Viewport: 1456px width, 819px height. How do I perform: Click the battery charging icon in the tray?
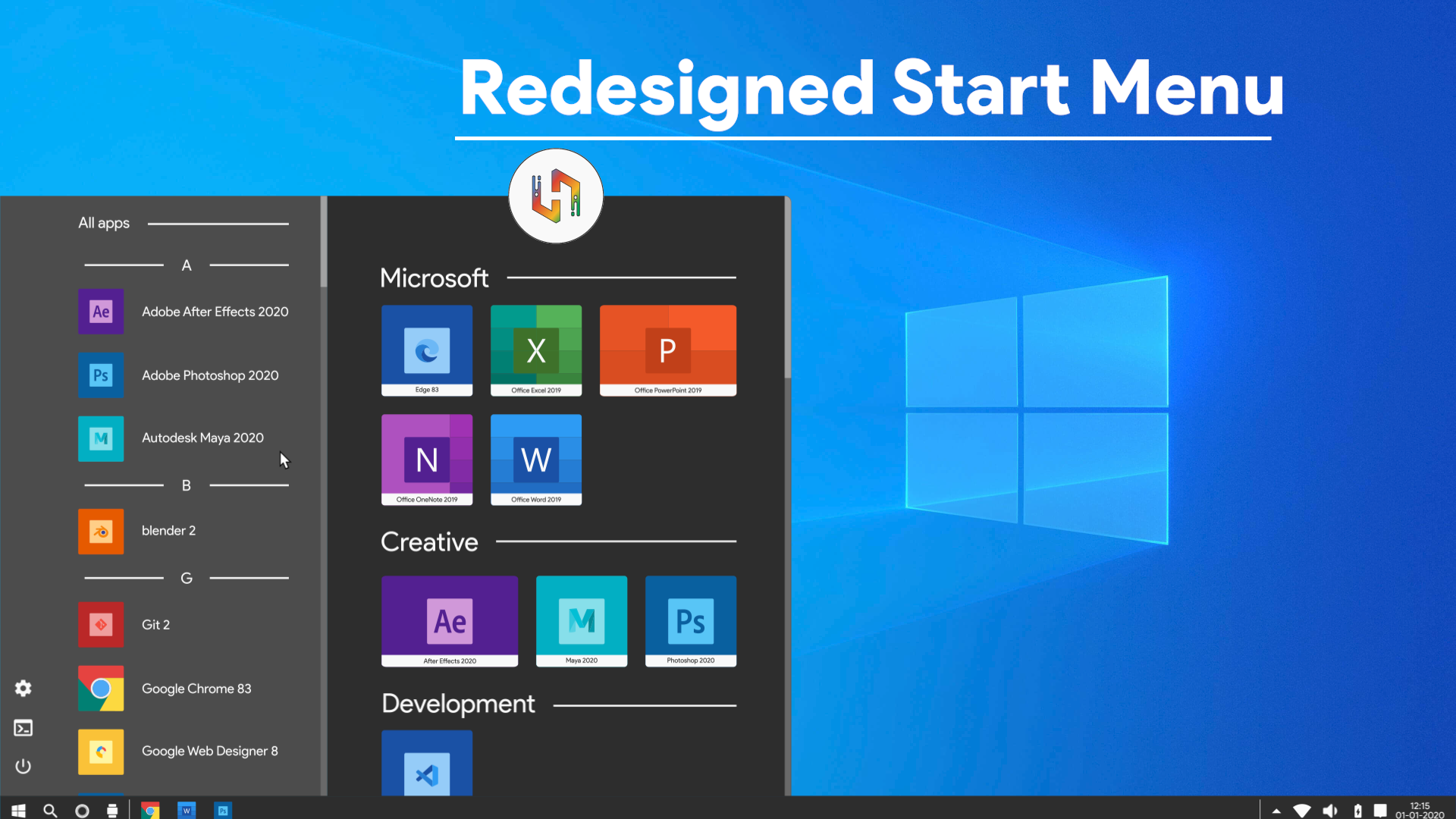coord(1358,811)
